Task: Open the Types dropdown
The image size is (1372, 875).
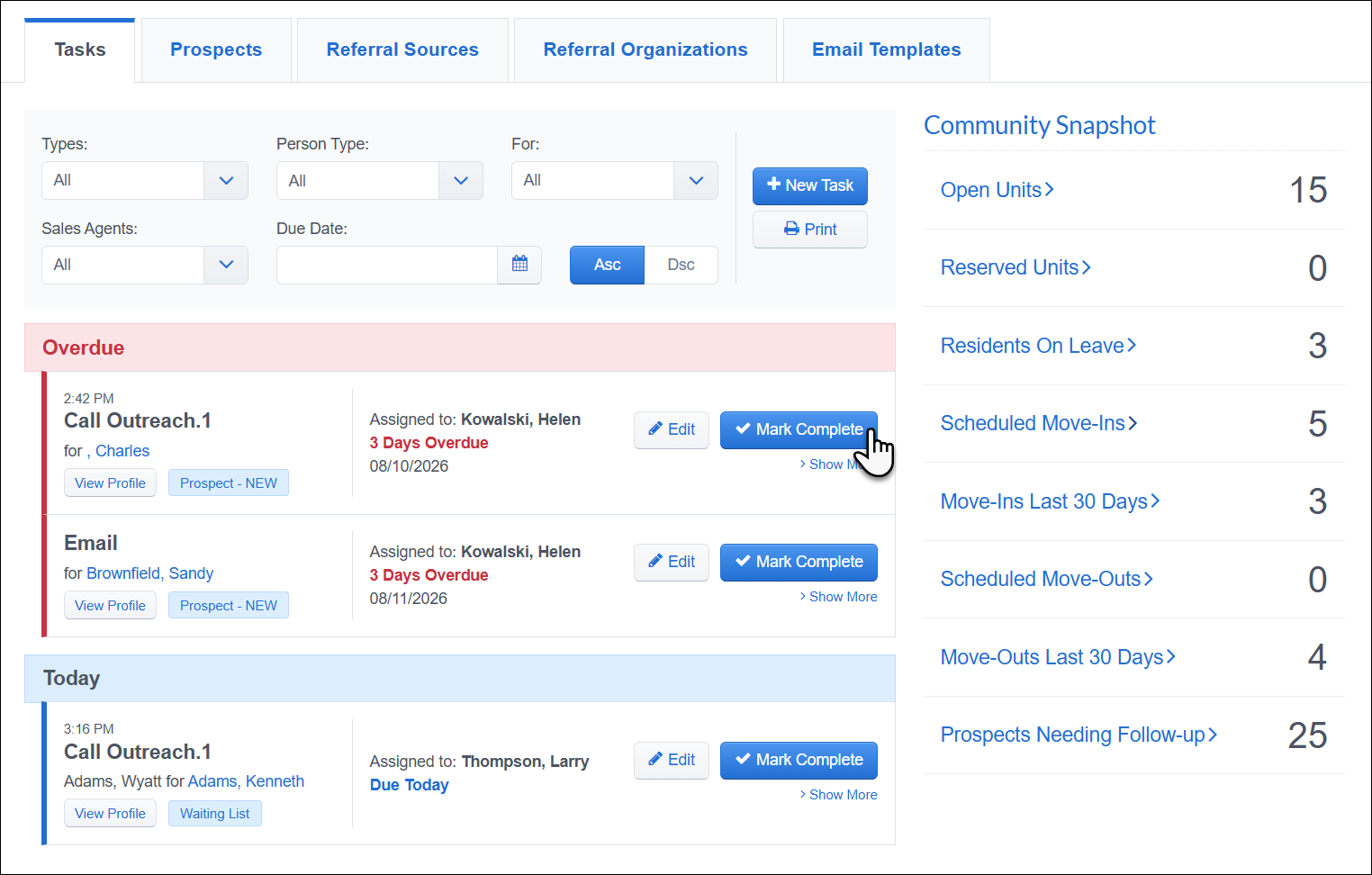Action: tap(145, 181)
